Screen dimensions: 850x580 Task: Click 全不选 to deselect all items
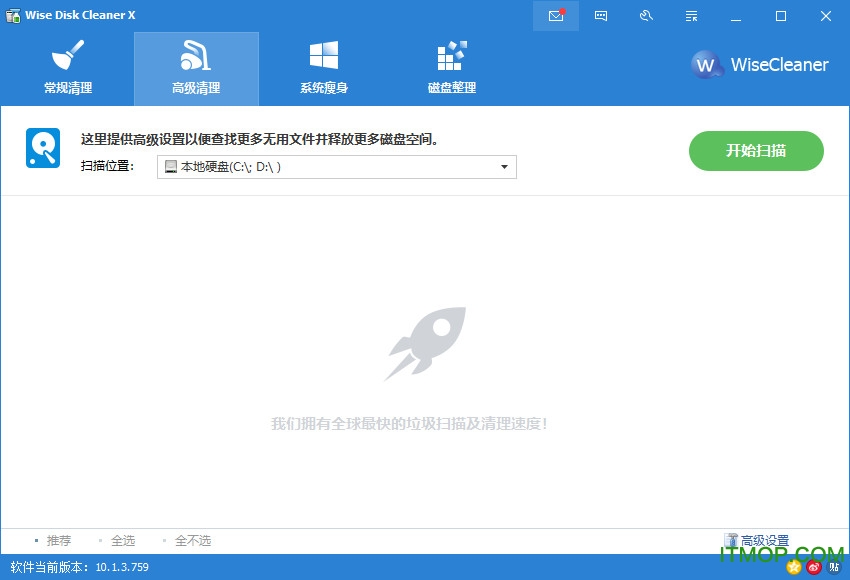192,541
